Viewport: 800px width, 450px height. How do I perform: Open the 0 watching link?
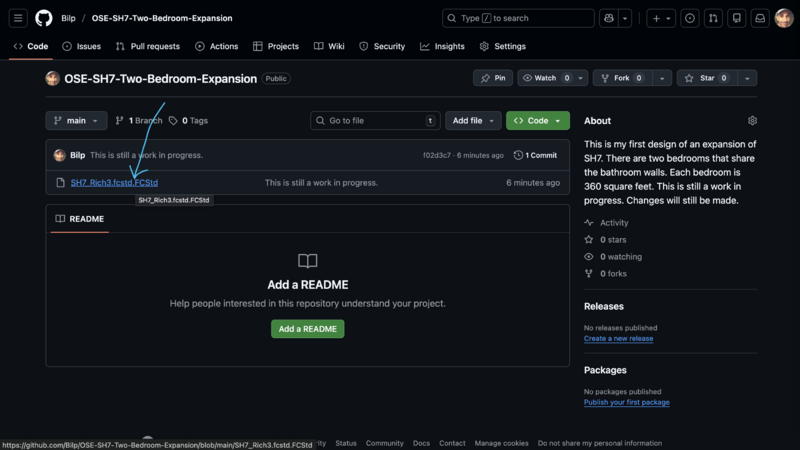click(613, 257)
